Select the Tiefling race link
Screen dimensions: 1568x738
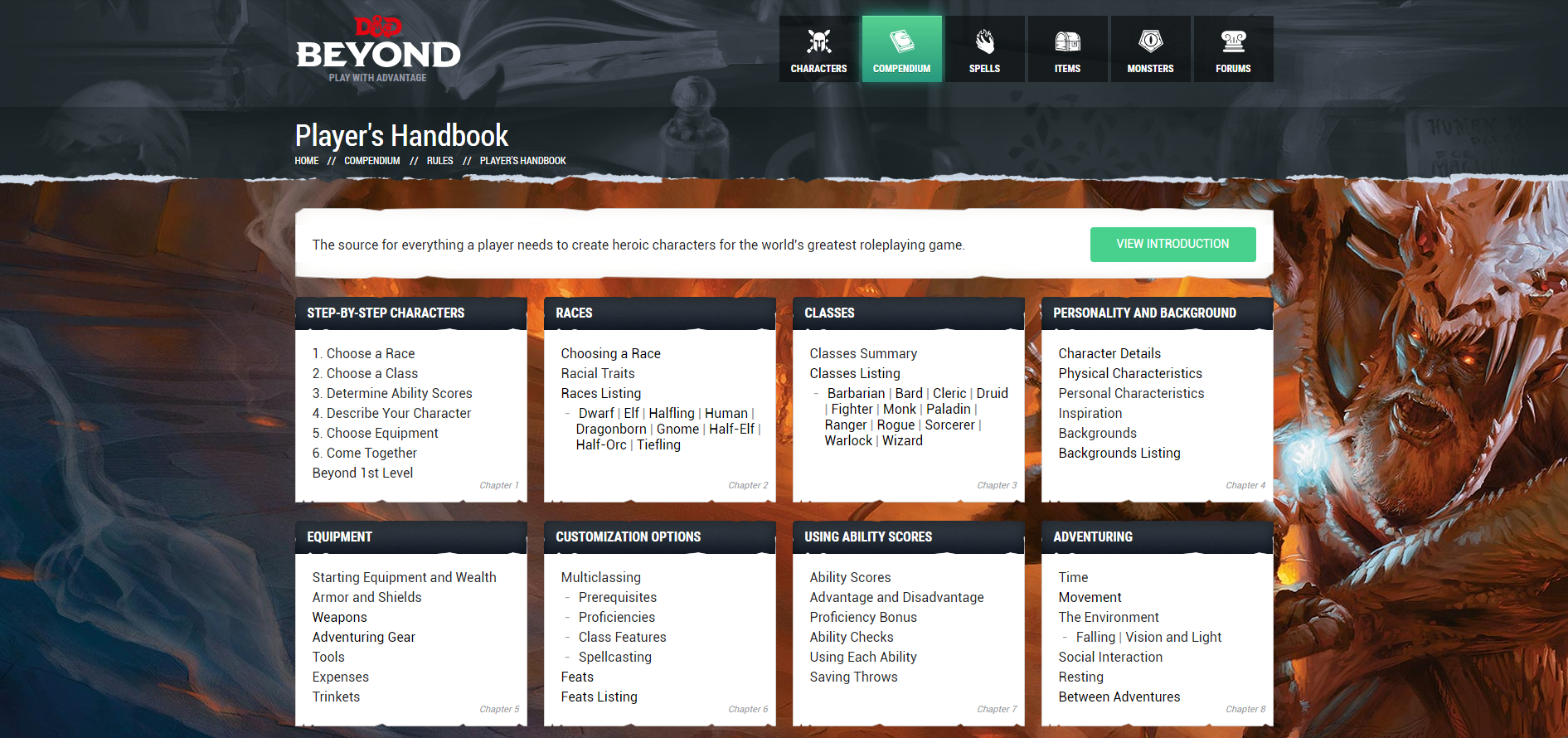[658, 444]
